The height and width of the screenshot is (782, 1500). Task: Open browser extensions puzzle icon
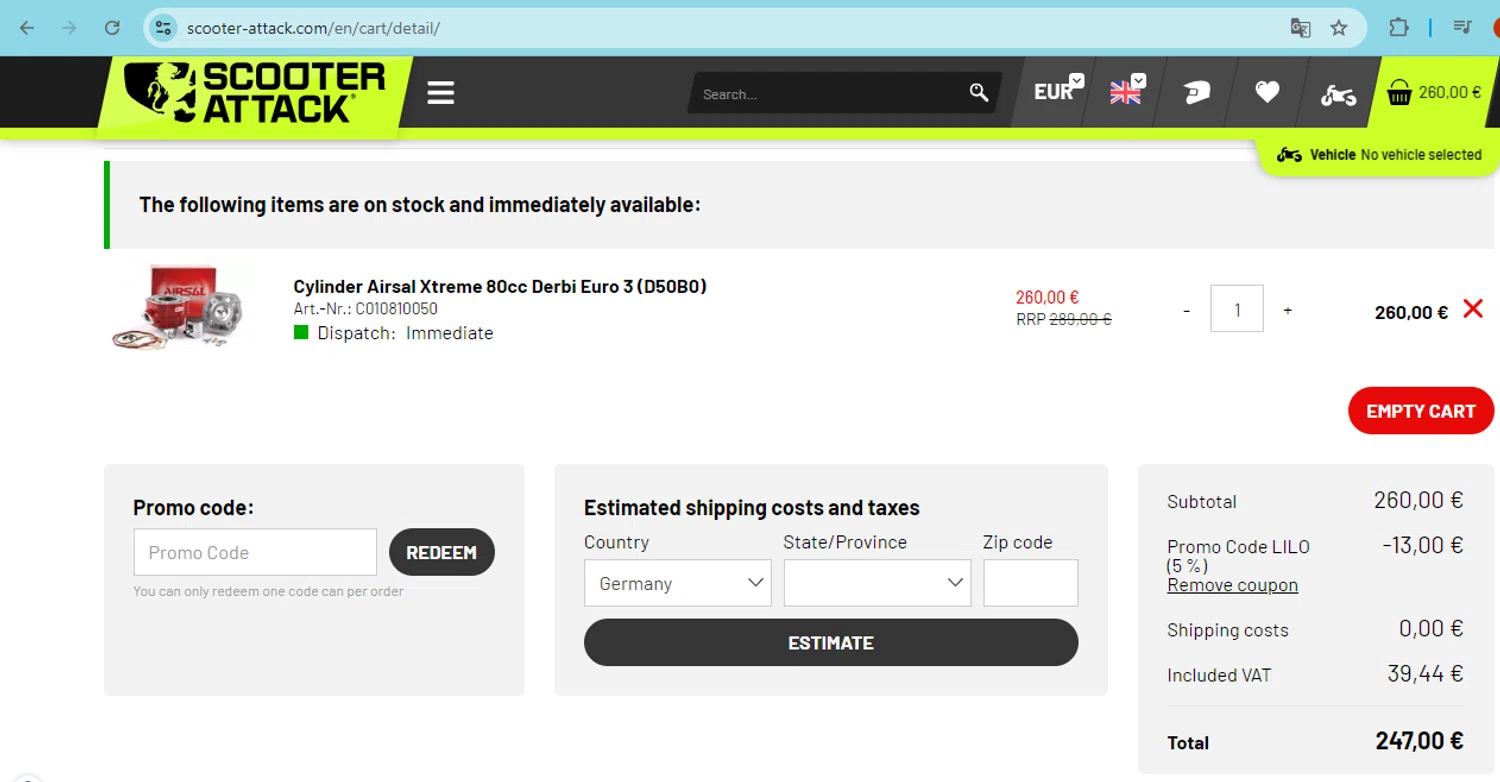point(1399,28)
